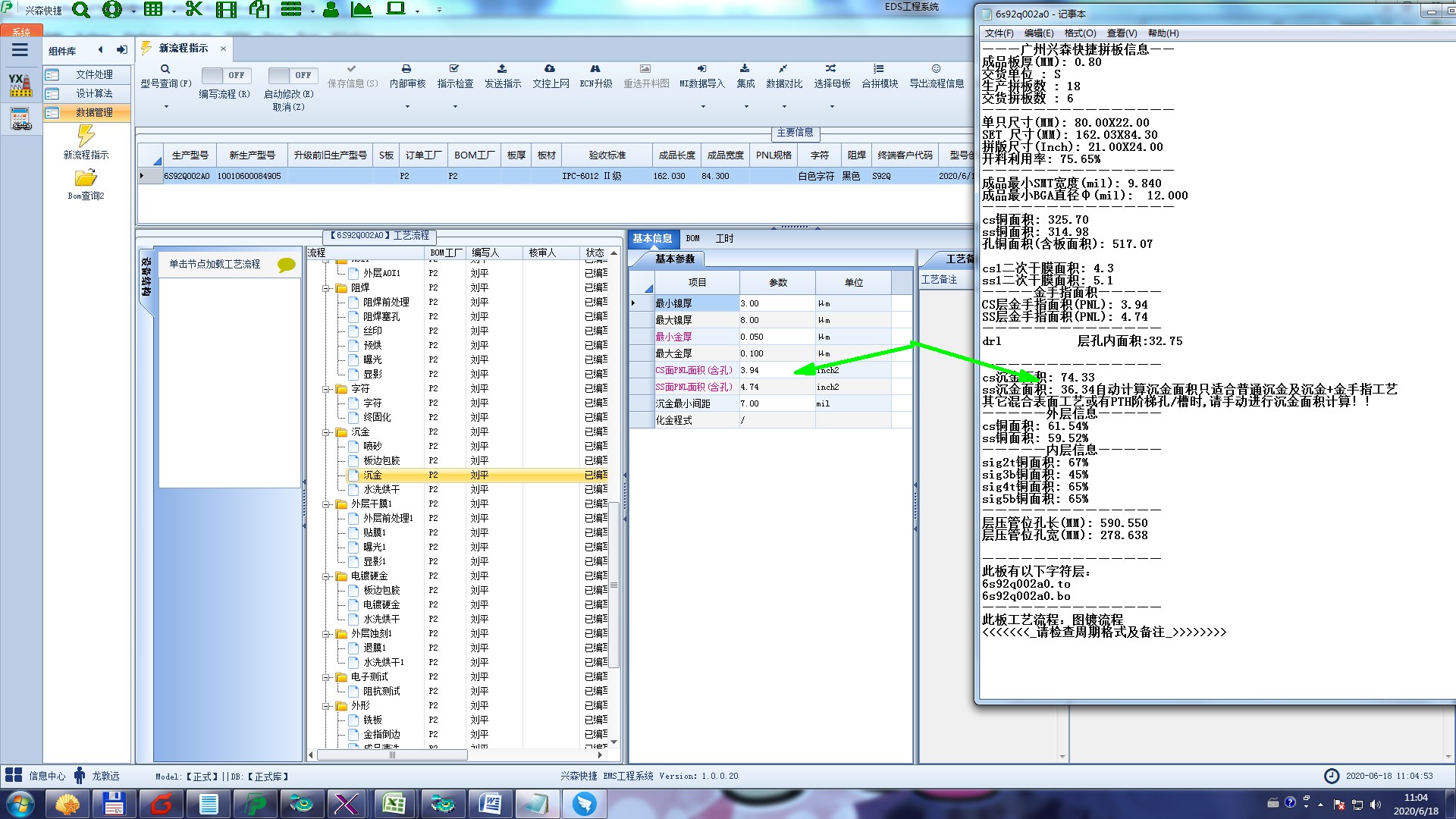Open the hamburger menu in left sidebar
This screenshot has width=1456, height=819.
point(20,50)
